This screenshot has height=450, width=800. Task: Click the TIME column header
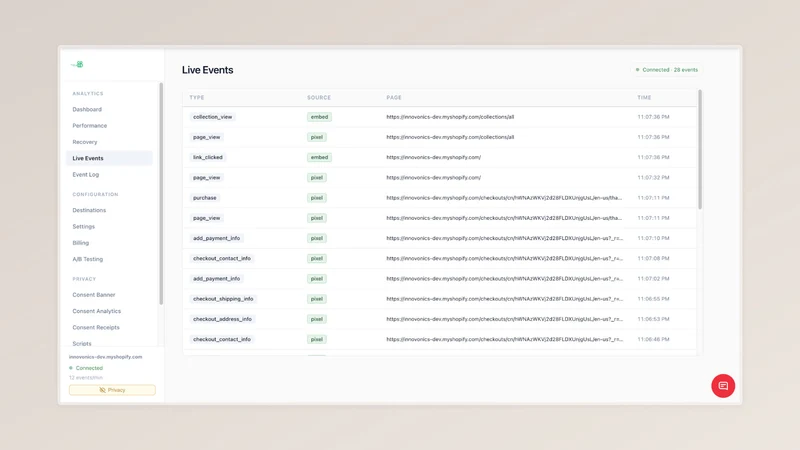644,97
